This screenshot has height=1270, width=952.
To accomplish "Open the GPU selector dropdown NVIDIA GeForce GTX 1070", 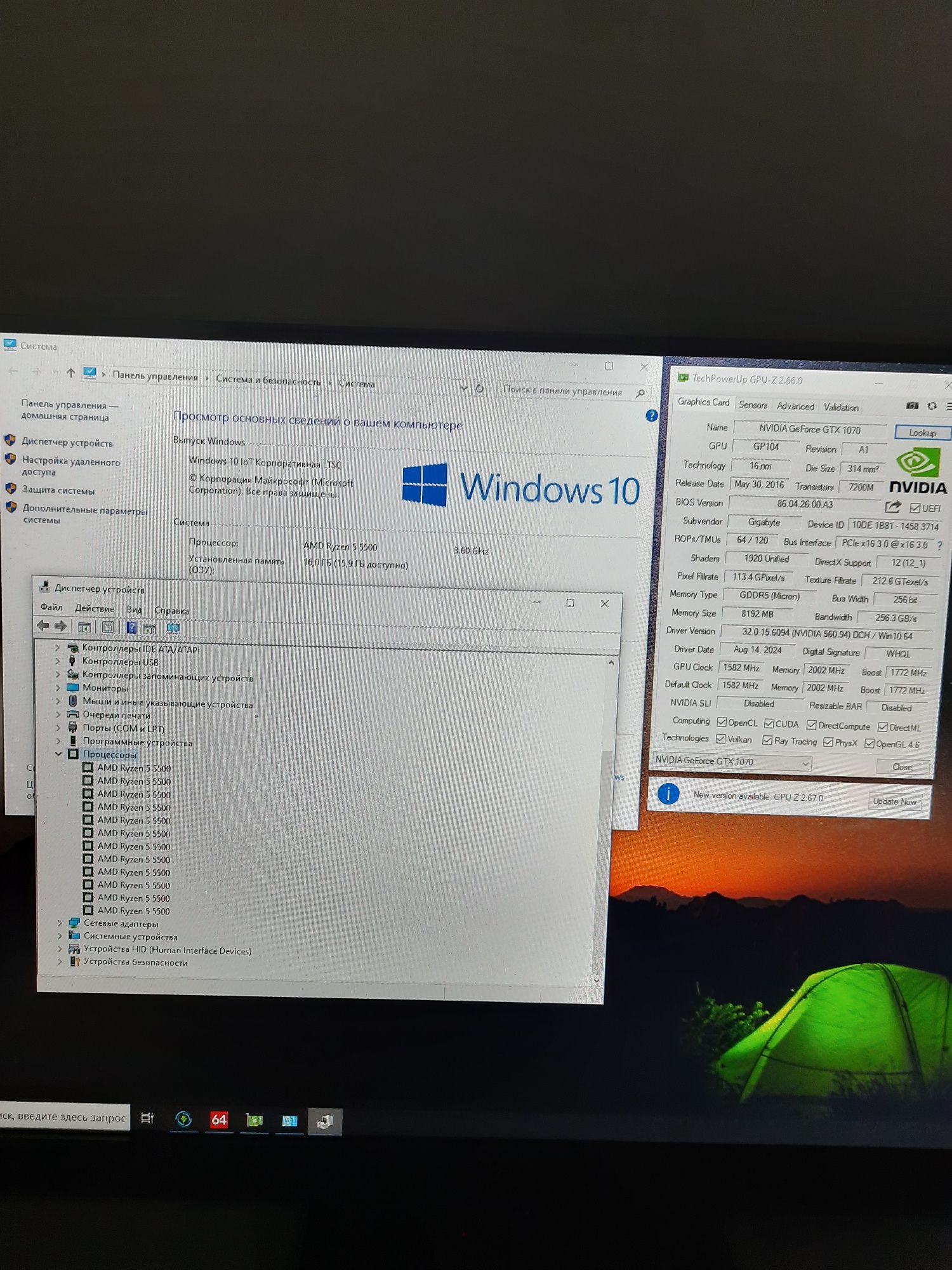I will 732,761.
